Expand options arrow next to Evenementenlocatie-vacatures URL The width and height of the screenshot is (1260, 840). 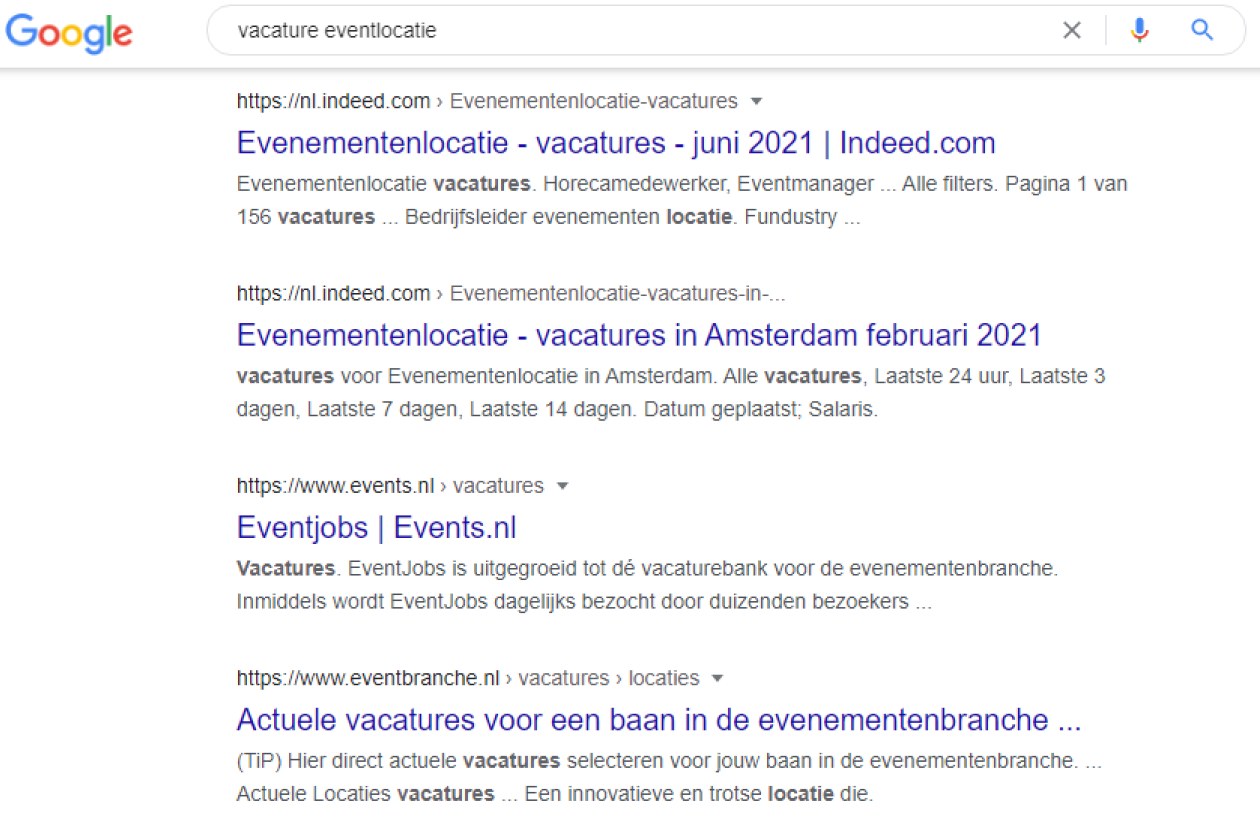(x=757, y=101)
